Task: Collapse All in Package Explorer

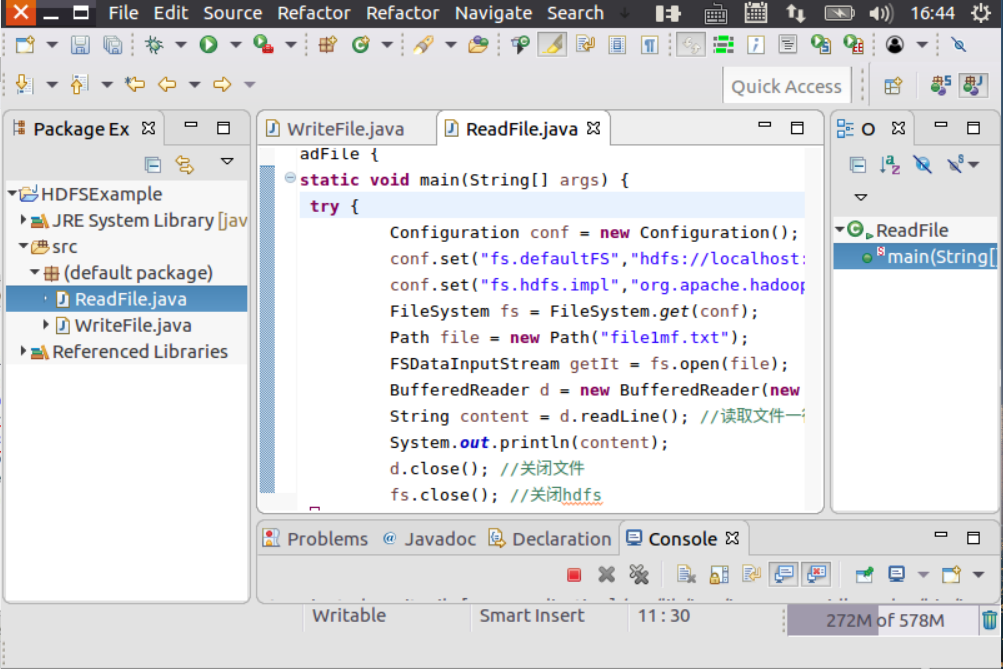Action: click(x=153, y=165)
